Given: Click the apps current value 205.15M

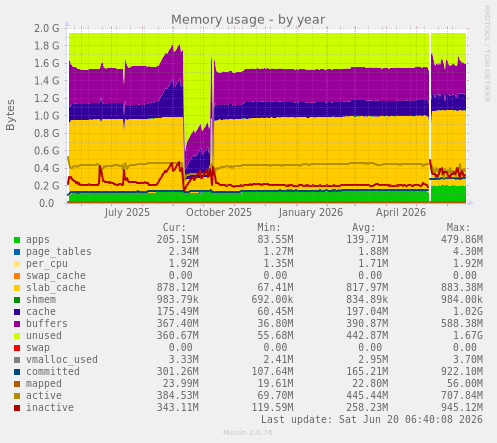Looking at the screenshot, I should [x=178, y=240].
